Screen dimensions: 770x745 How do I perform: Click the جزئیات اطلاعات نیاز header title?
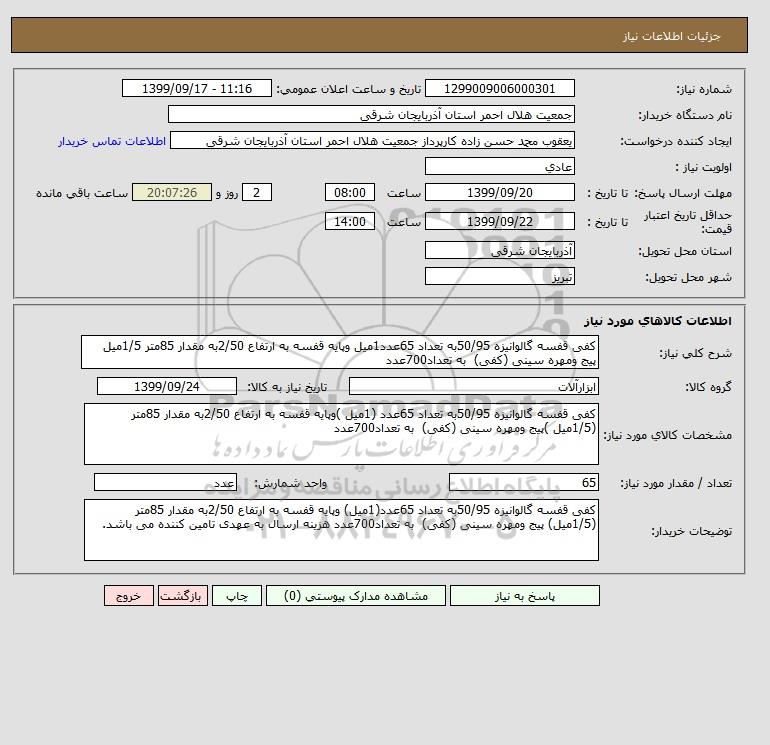click(671, 36)
